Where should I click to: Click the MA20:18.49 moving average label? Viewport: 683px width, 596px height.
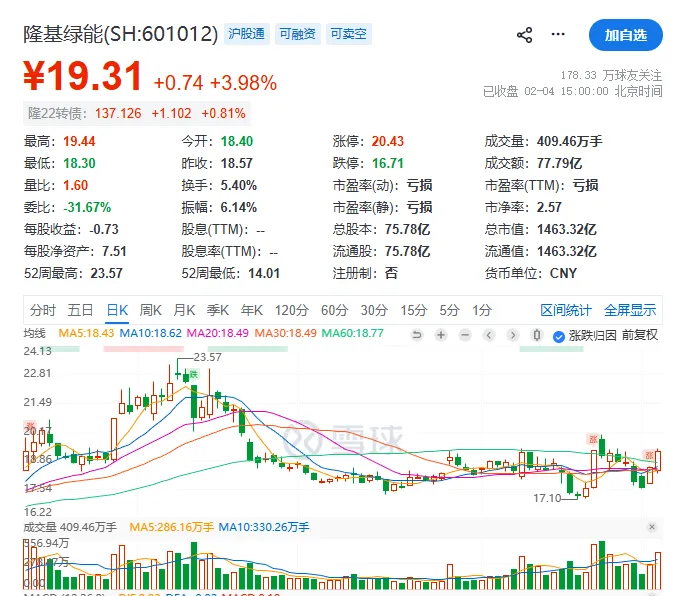tap(217, 333)
